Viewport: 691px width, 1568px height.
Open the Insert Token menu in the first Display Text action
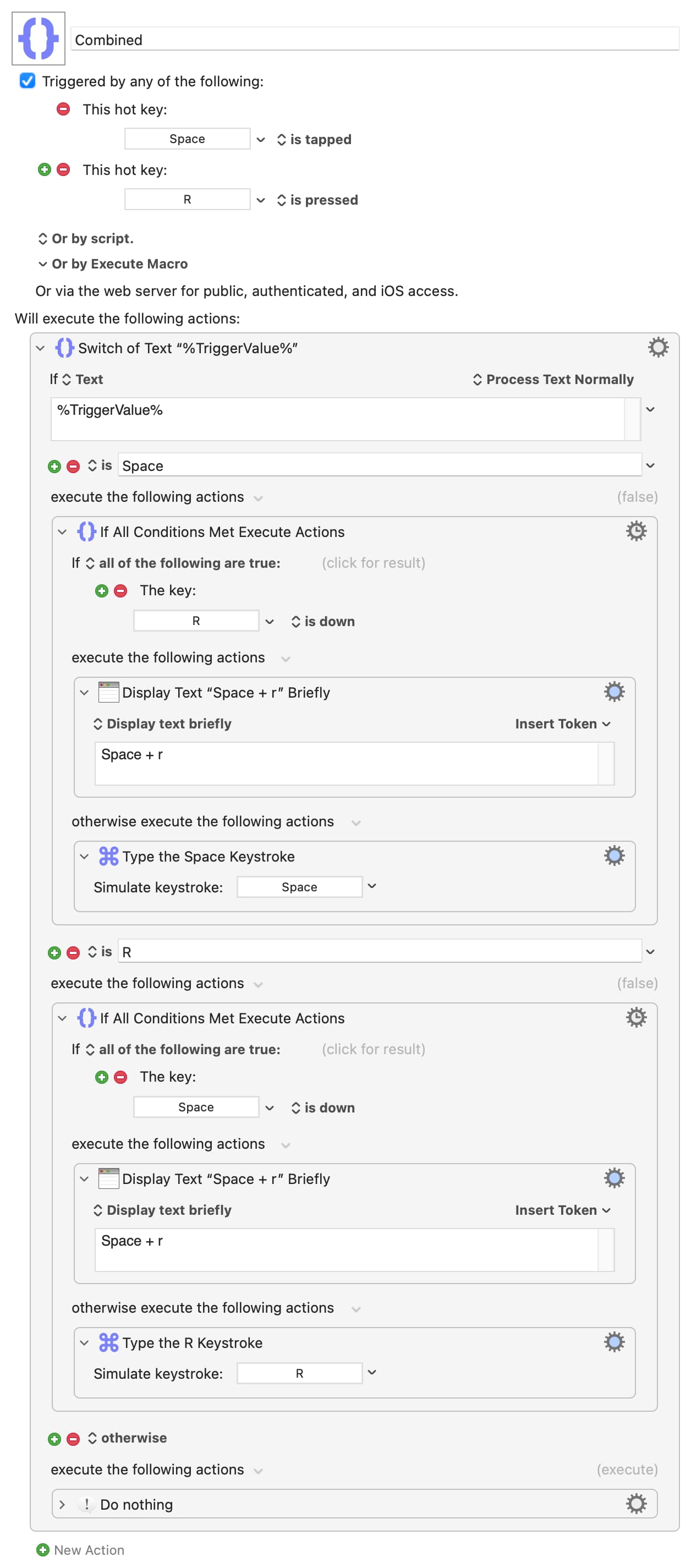click(x=562, y=723)
